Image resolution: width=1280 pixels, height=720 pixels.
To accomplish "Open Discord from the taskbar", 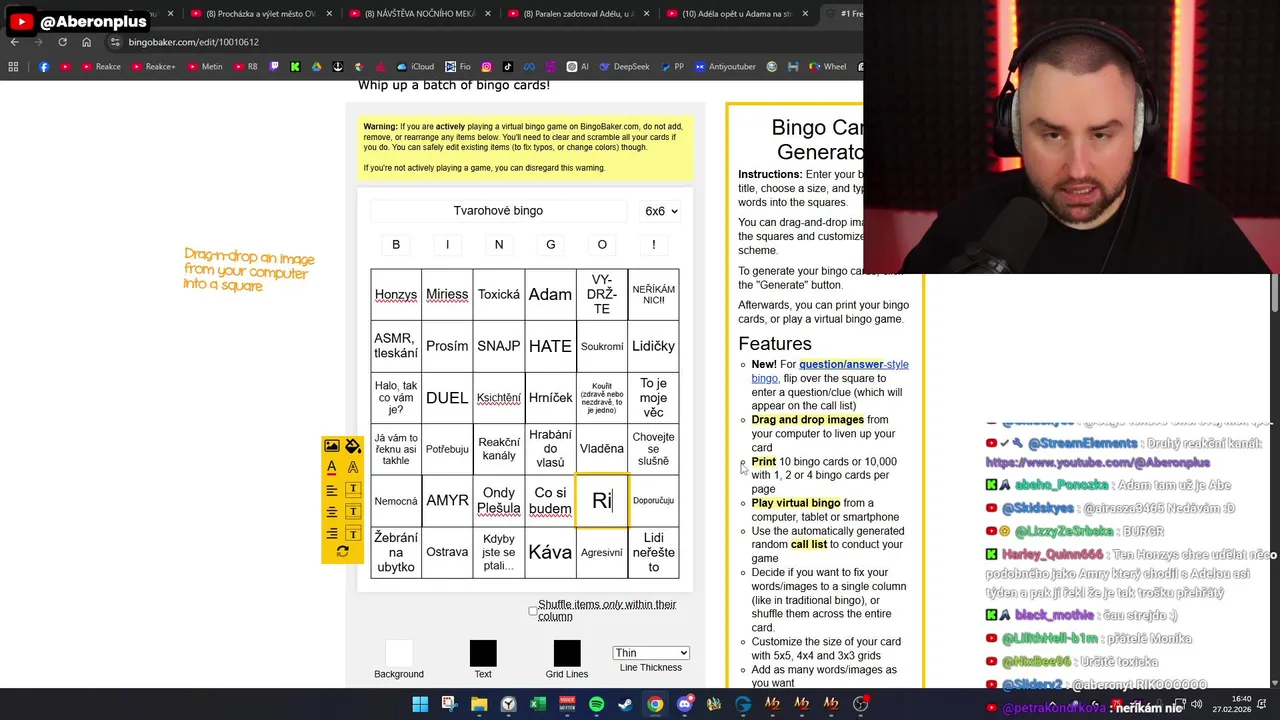I will [684, 704].
